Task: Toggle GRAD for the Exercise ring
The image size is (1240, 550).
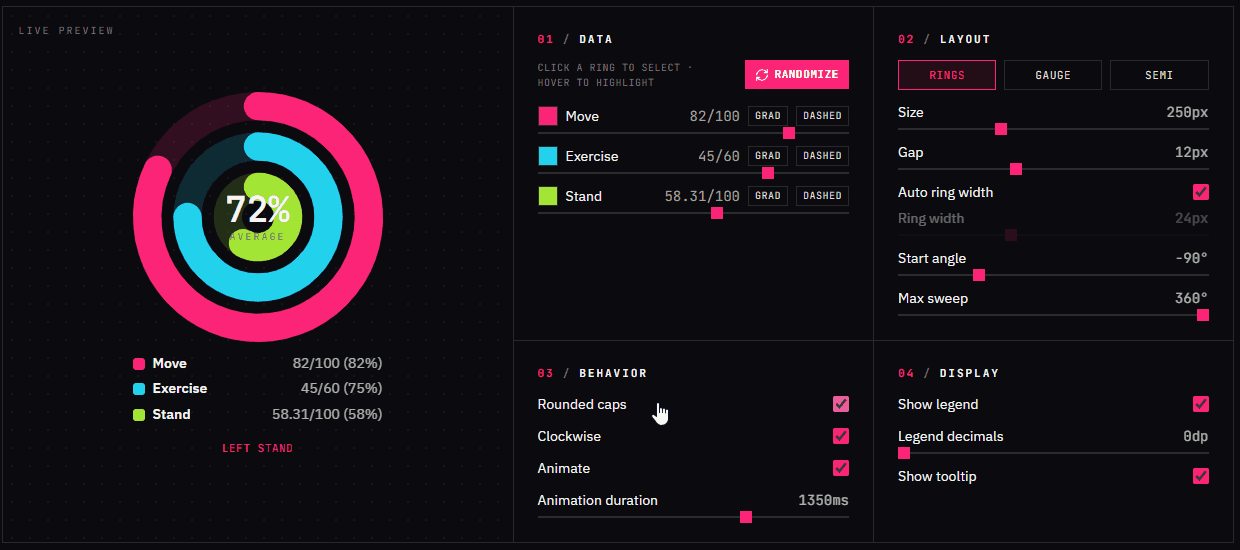Action: 768,156
